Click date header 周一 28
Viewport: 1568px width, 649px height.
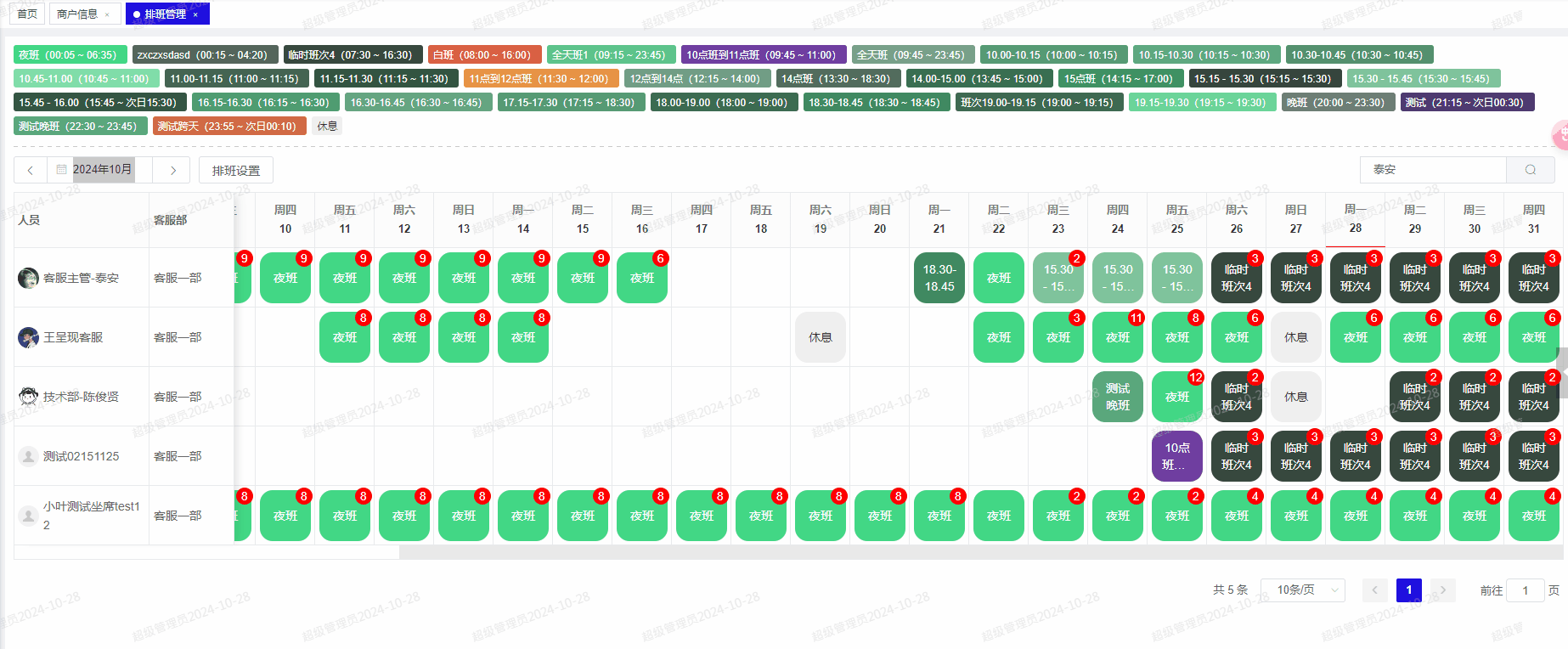coord(1356,219)
